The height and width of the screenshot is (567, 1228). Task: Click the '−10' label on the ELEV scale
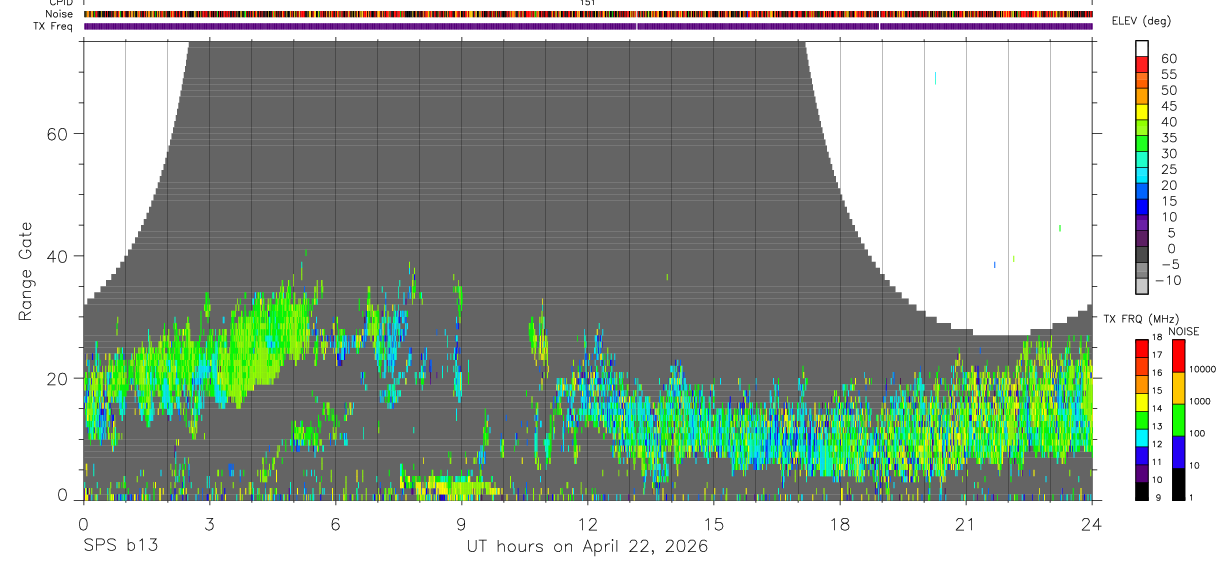[1167, 281]
